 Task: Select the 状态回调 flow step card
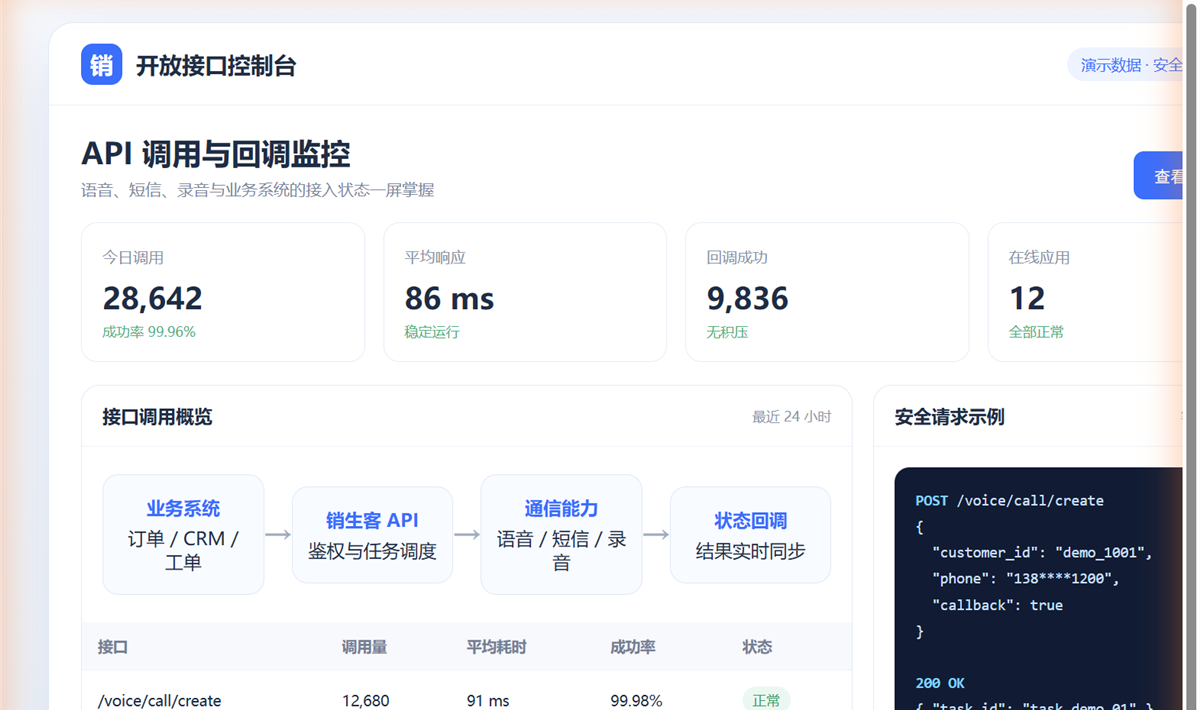[750, 534]
